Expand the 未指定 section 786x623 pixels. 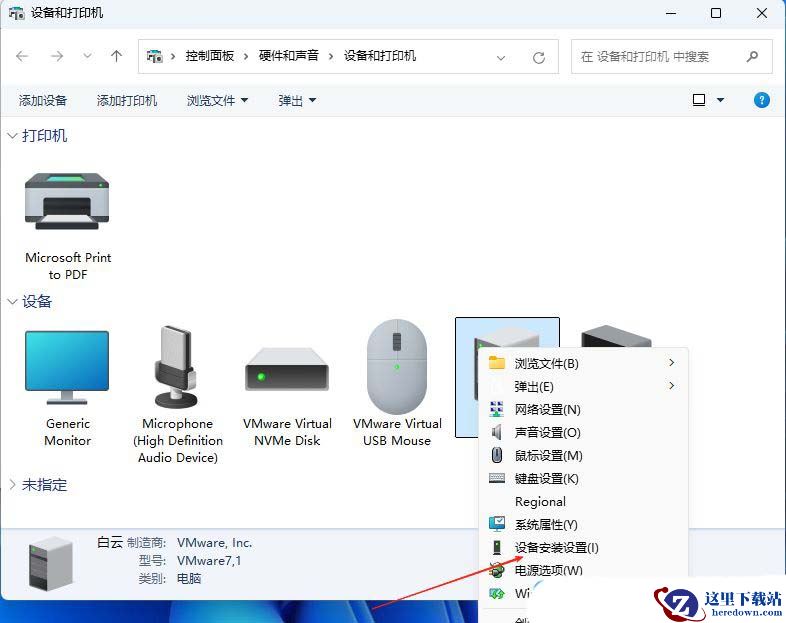pyautogui.click(x=13, y=484)
